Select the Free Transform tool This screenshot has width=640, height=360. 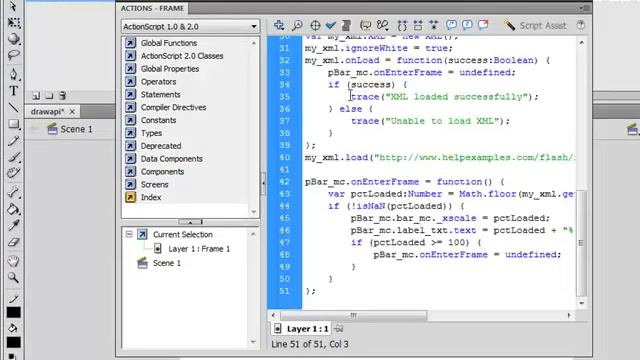[x=13, y=22]
